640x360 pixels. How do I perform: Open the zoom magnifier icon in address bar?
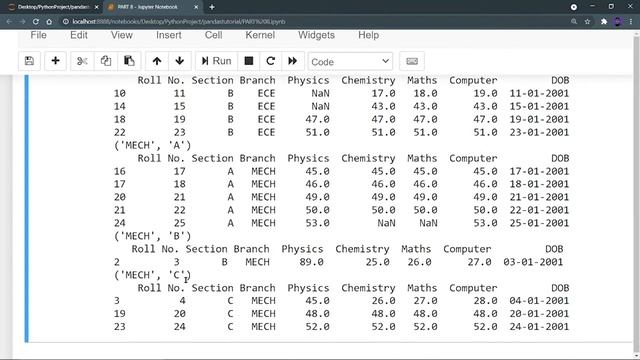click(x=574, y=22)
